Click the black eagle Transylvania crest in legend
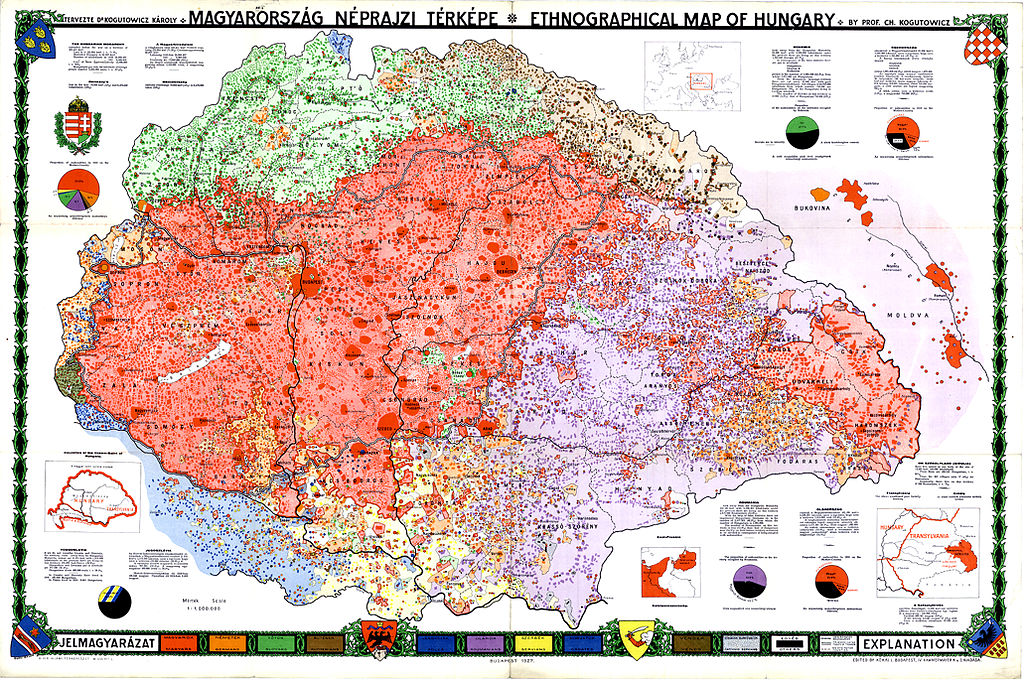 click(x=379, y=639)
